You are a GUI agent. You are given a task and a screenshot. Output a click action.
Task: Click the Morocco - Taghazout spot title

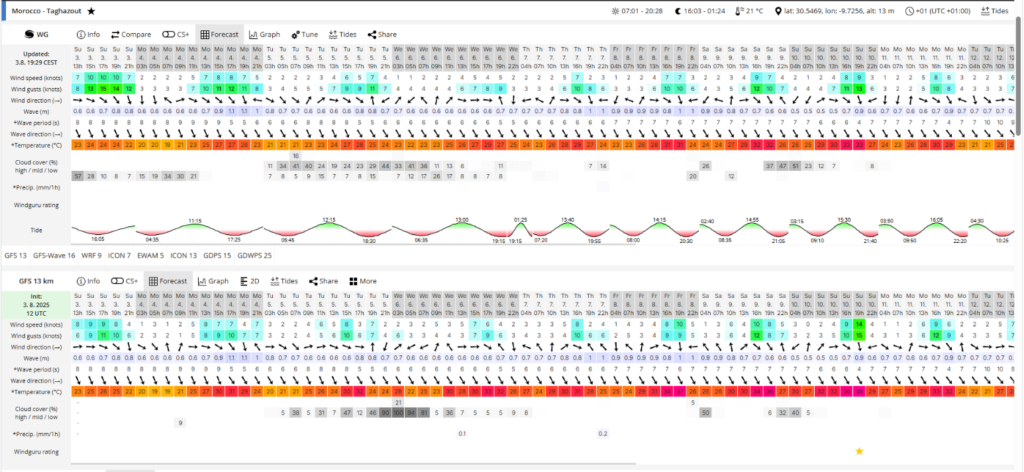click(48, 11)
